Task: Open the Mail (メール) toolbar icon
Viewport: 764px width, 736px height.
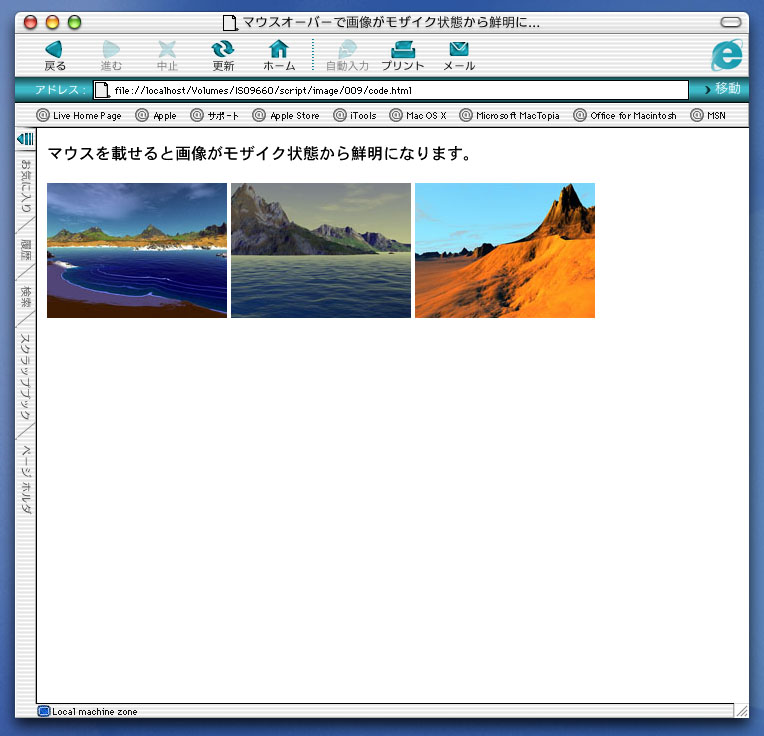Action: tap(459, 50)
